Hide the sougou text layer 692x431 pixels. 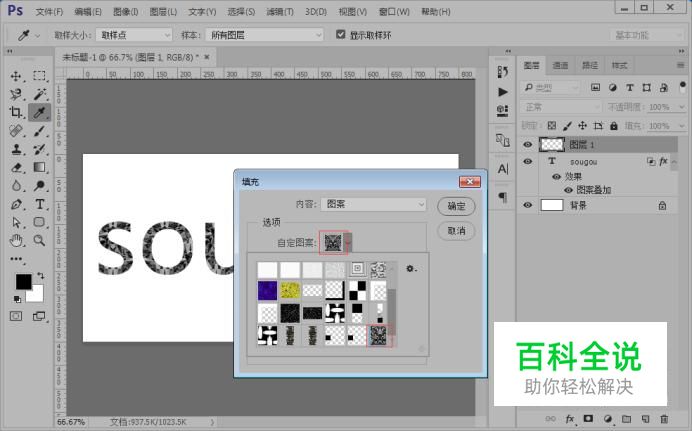[527, 161]
